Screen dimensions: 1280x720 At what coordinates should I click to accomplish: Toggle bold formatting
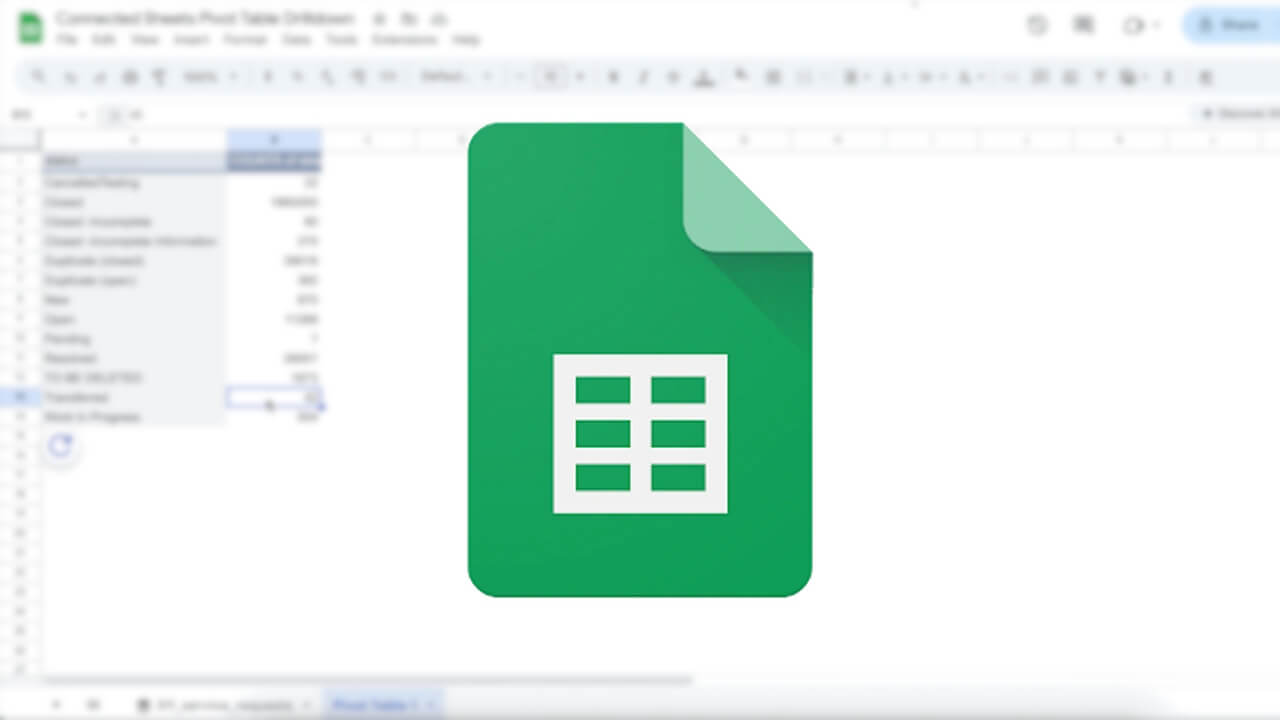613,77
